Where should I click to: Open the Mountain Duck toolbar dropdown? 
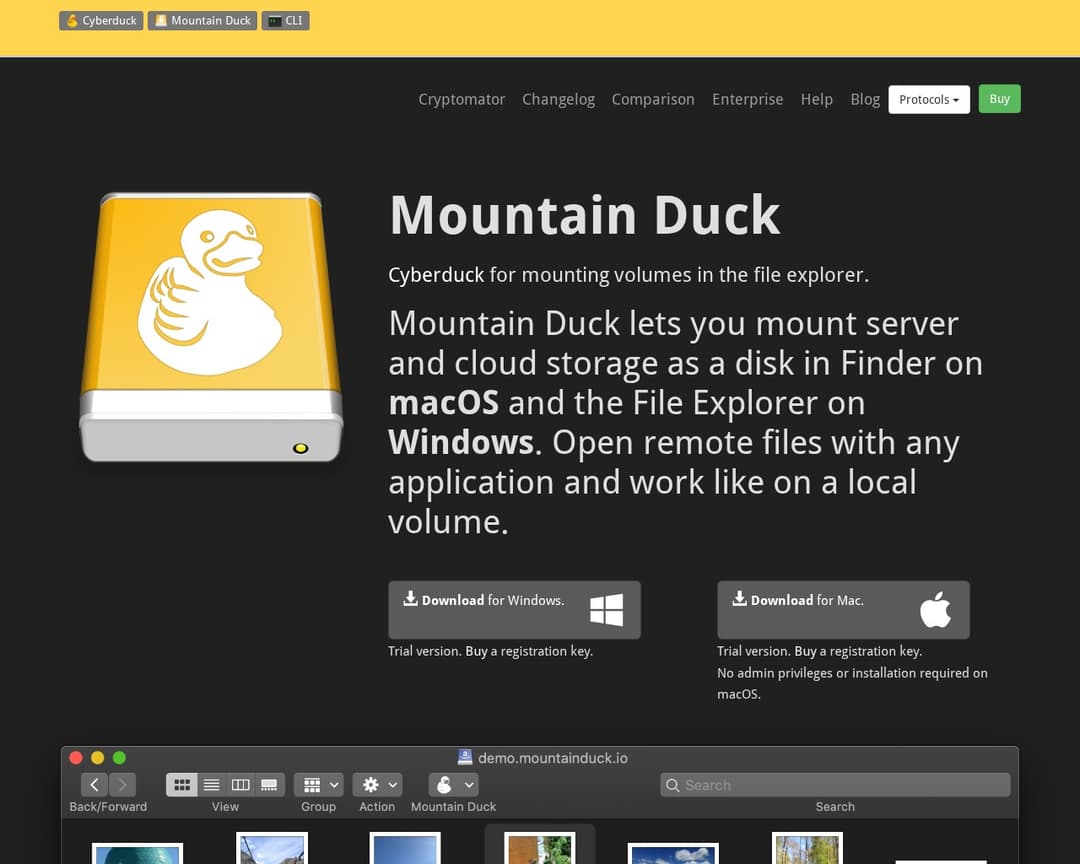(x=453, y=785)
